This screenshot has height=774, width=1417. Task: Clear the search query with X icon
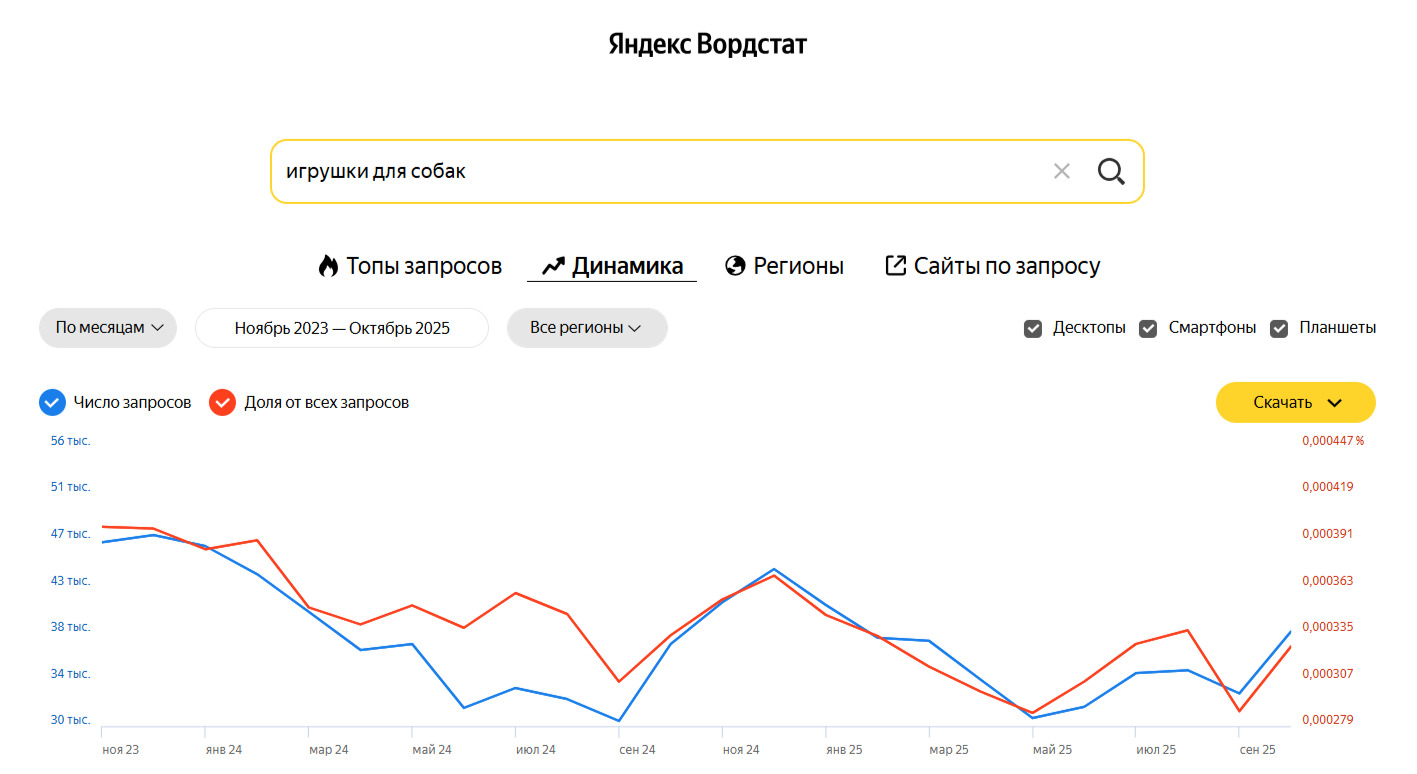(1061, 171)
